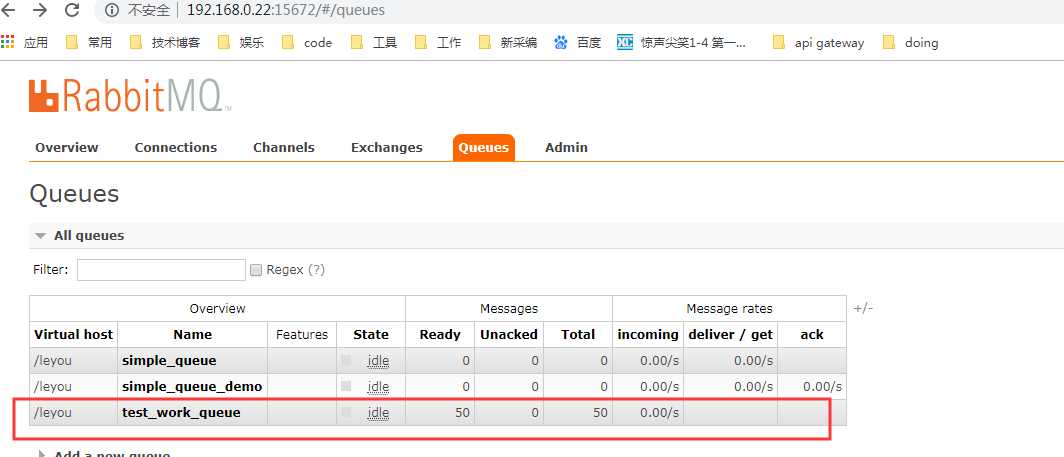Click idle state of test_work_queue

coord(378,412)
